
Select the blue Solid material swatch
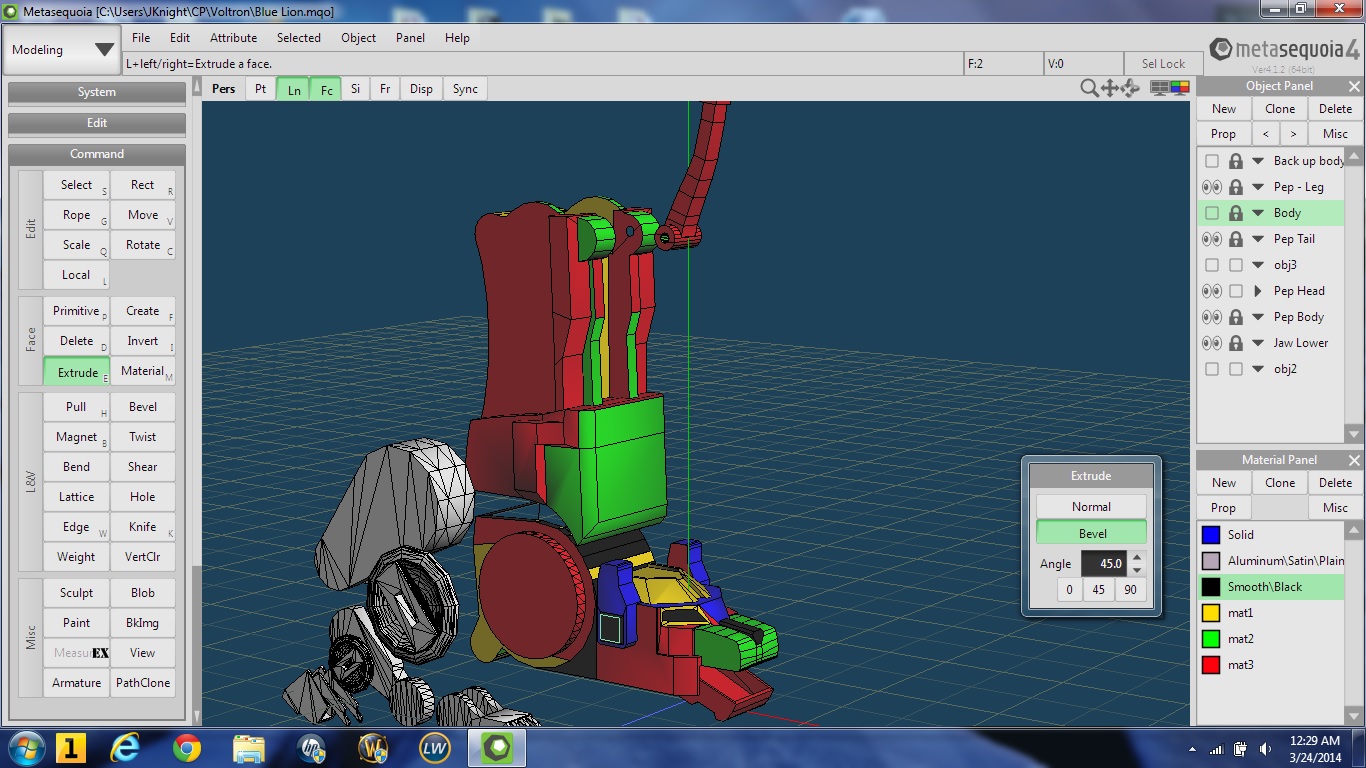point(1211,535)
